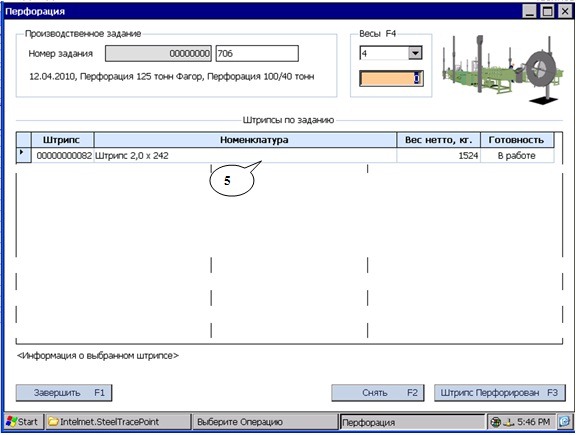Switch to Выберите Операцию taskbar window
This screenshot has width=576, height=435.
(x=264, y=421)
